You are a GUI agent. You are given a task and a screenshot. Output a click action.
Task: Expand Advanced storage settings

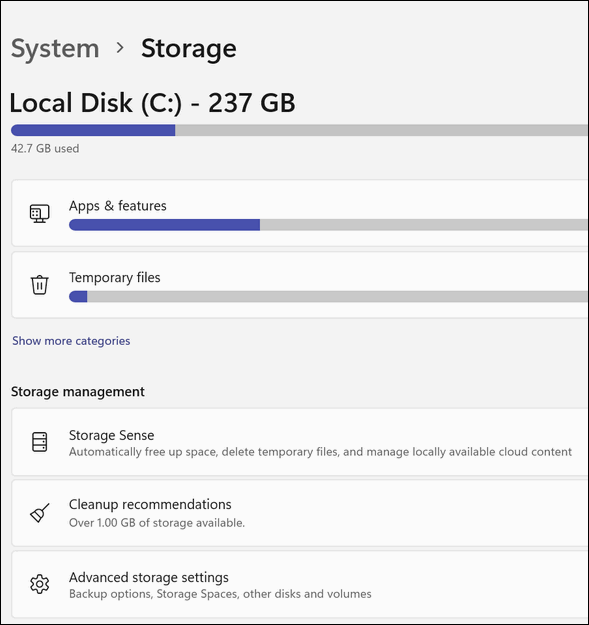tap(300, 584)
